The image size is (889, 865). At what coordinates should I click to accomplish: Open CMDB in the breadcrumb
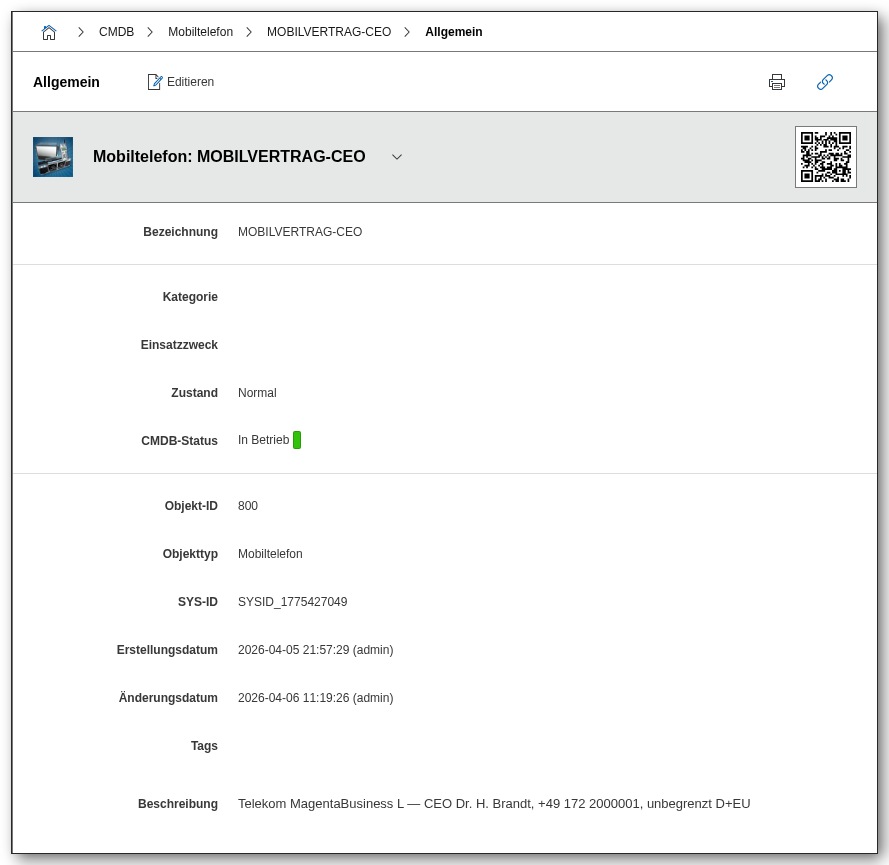116,32
